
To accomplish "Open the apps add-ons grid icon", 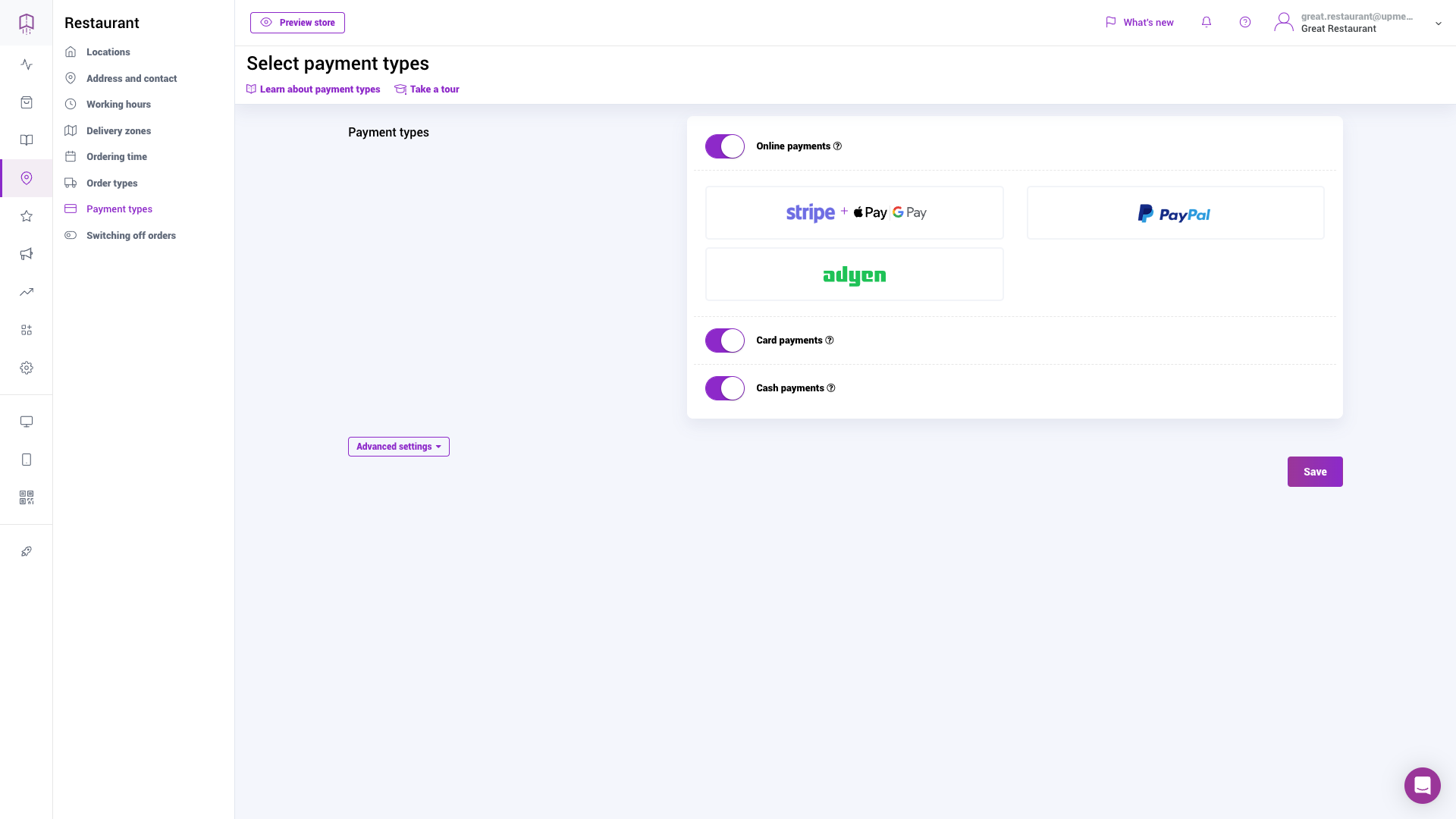I will pos(27,330).
